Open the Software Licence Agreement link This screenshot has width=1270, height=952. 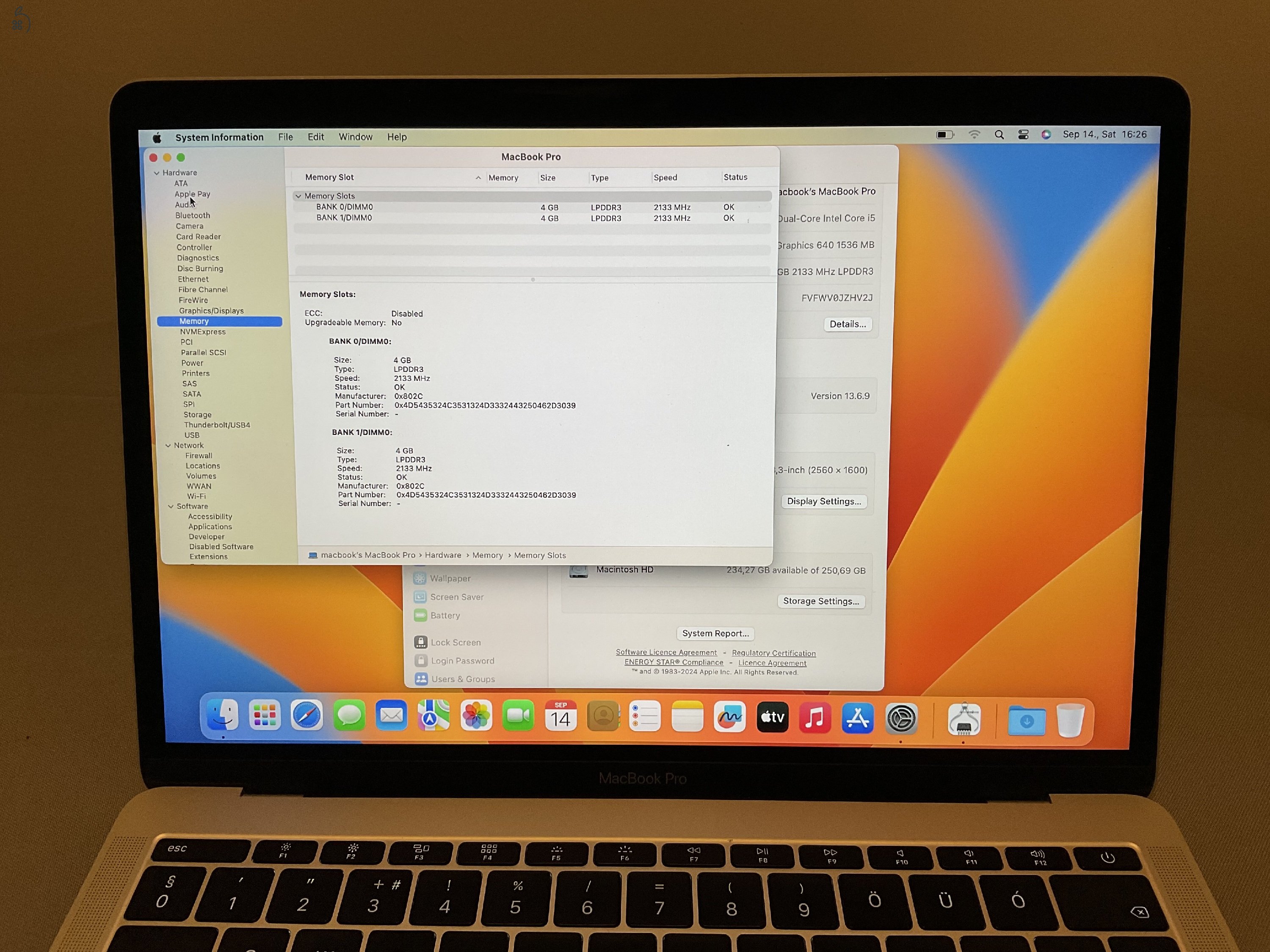tap(666, 652)
